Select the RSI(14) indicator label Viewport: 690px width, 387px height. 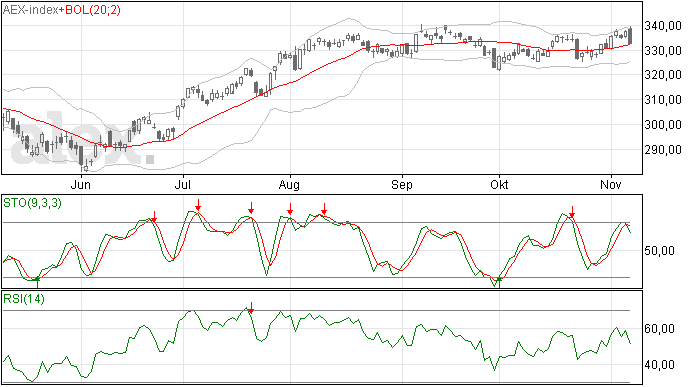point(24,299)
